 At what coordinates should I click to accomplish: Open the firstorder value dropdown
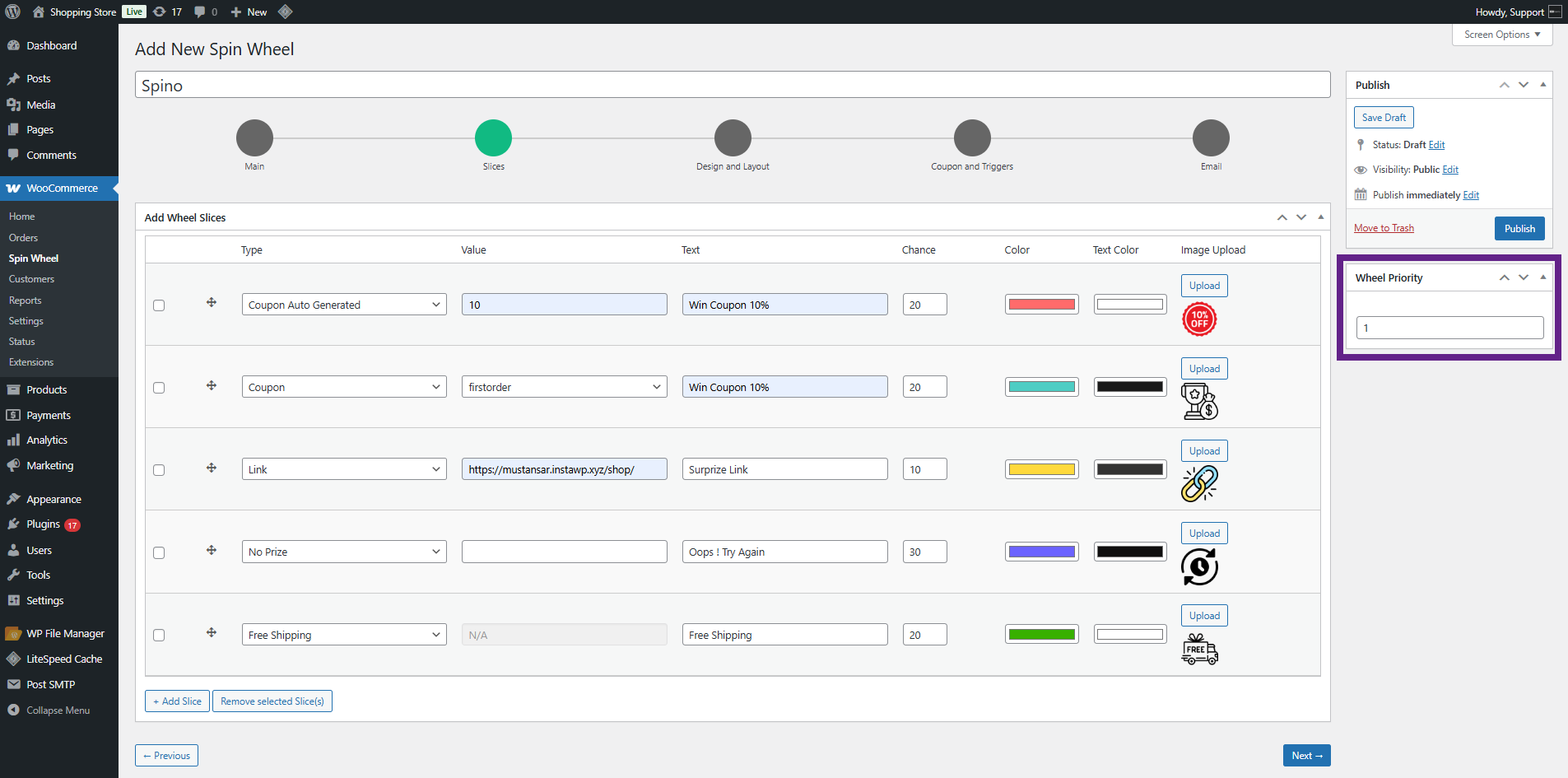point(565,387)
